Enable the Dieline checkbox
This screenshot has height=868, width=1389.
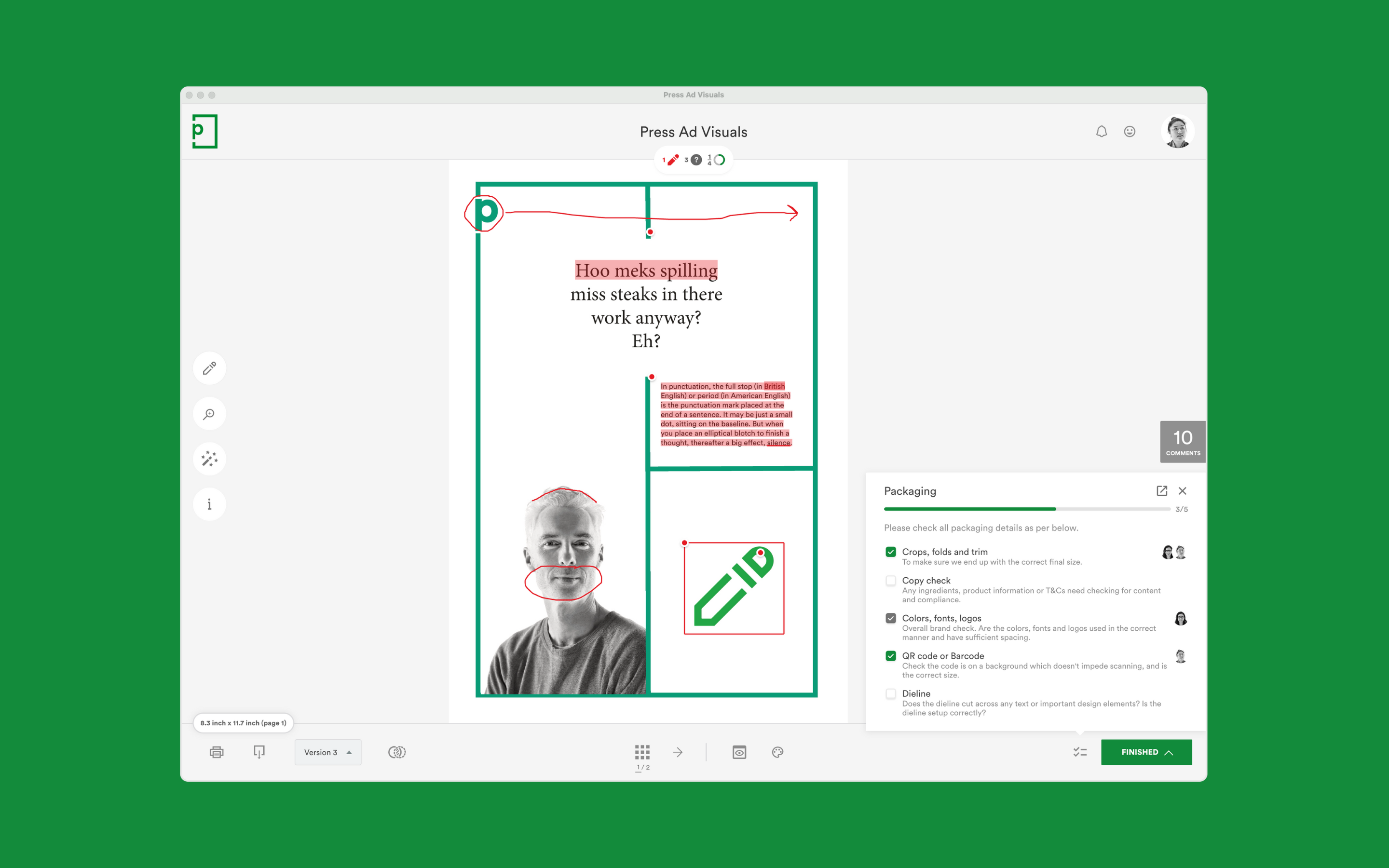tap(891, 693)
